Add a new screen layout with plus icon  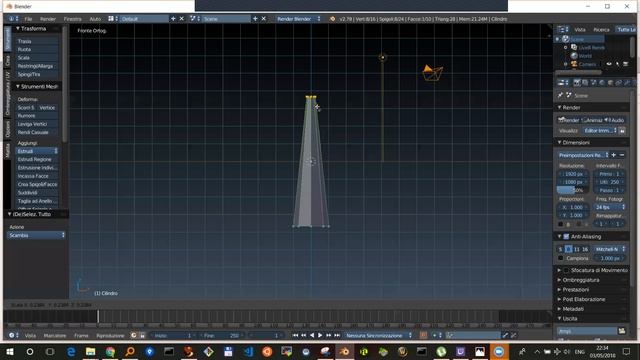(173, 19)
